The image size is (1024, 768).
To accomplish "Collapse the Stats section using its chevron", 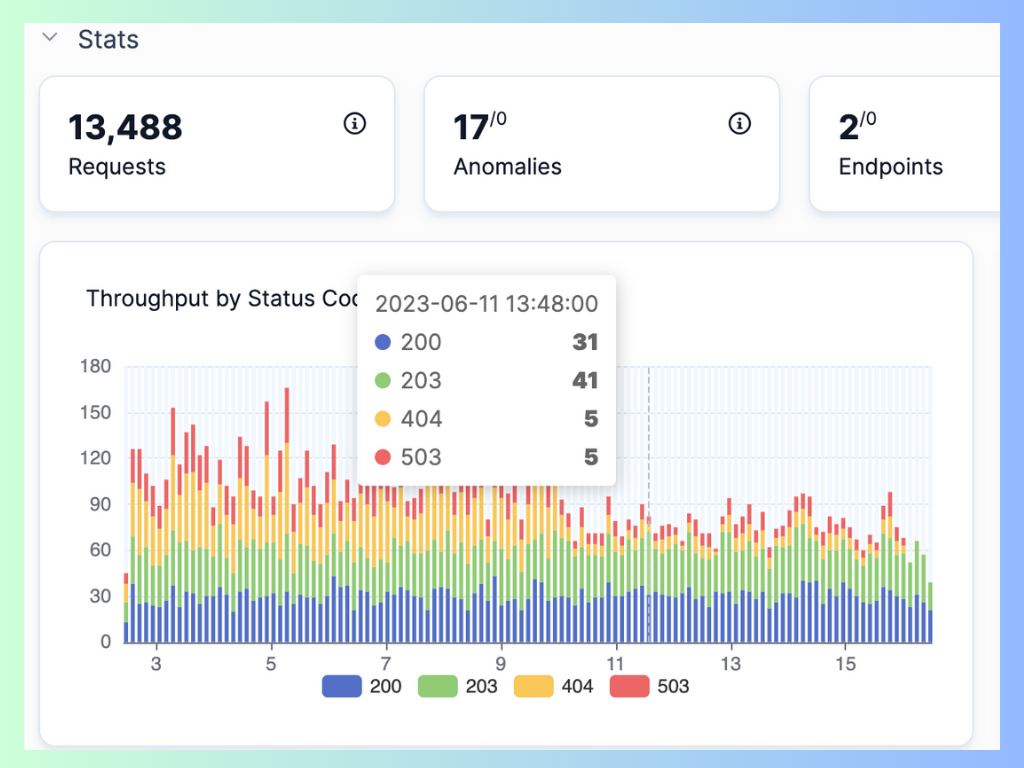I will (x=49, y=36).
